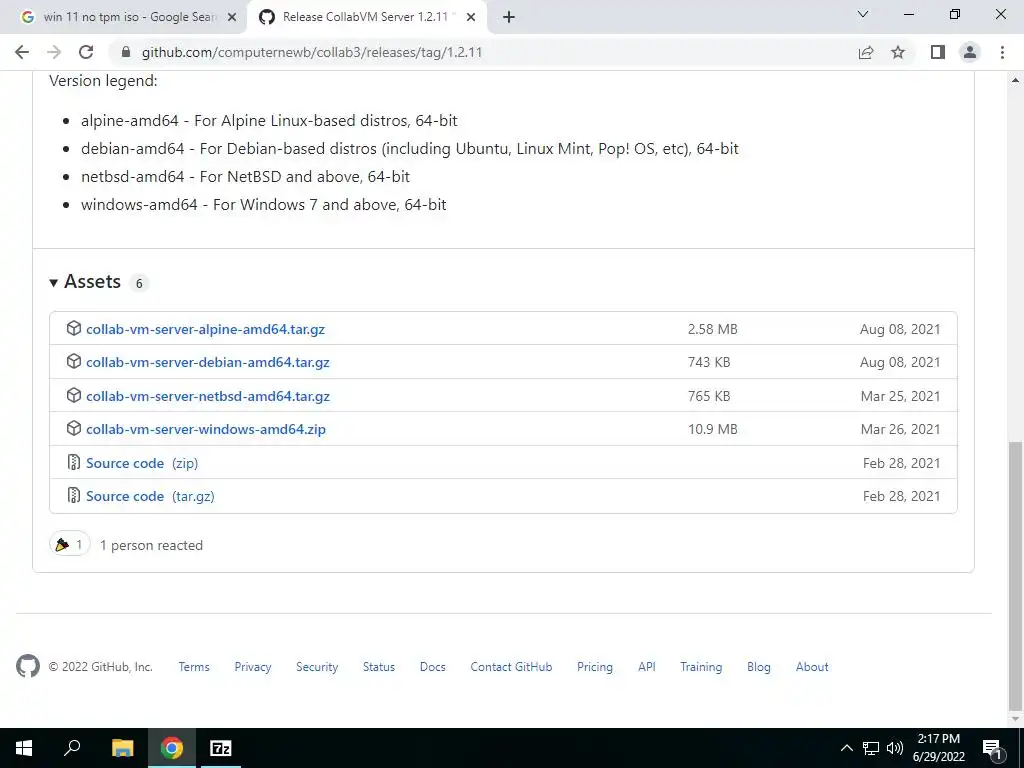Open the Privacy footer link
Screen dimensions: 1024x768
coord(253,667)
